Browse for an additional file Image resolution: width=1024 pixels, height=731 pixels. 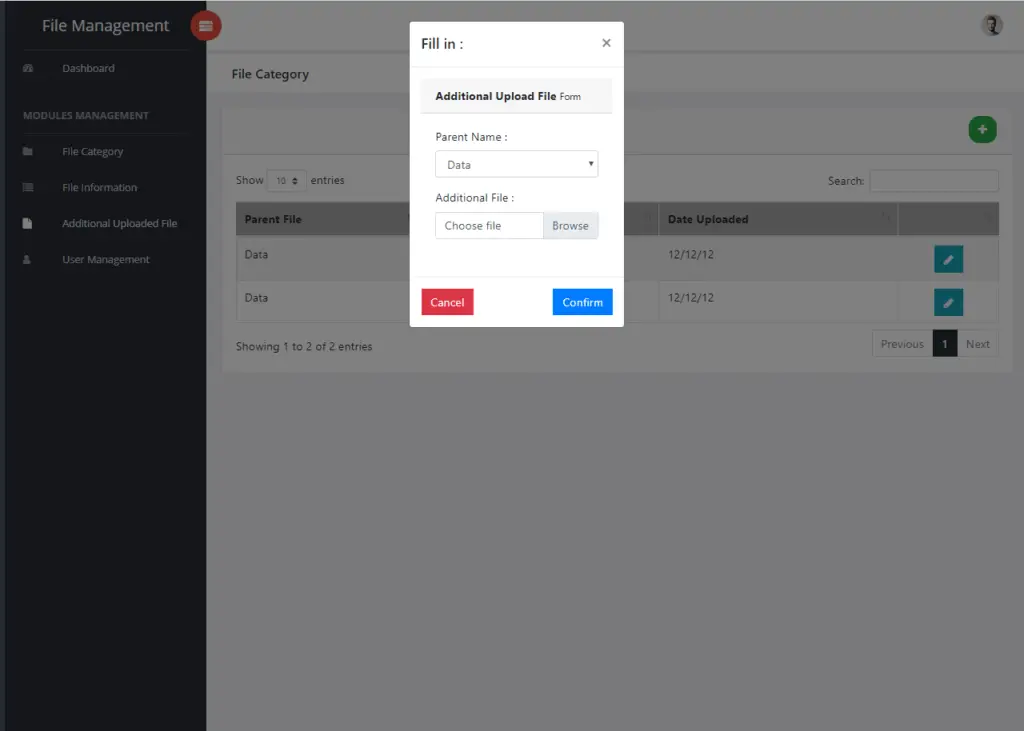[x=570, y=225]
